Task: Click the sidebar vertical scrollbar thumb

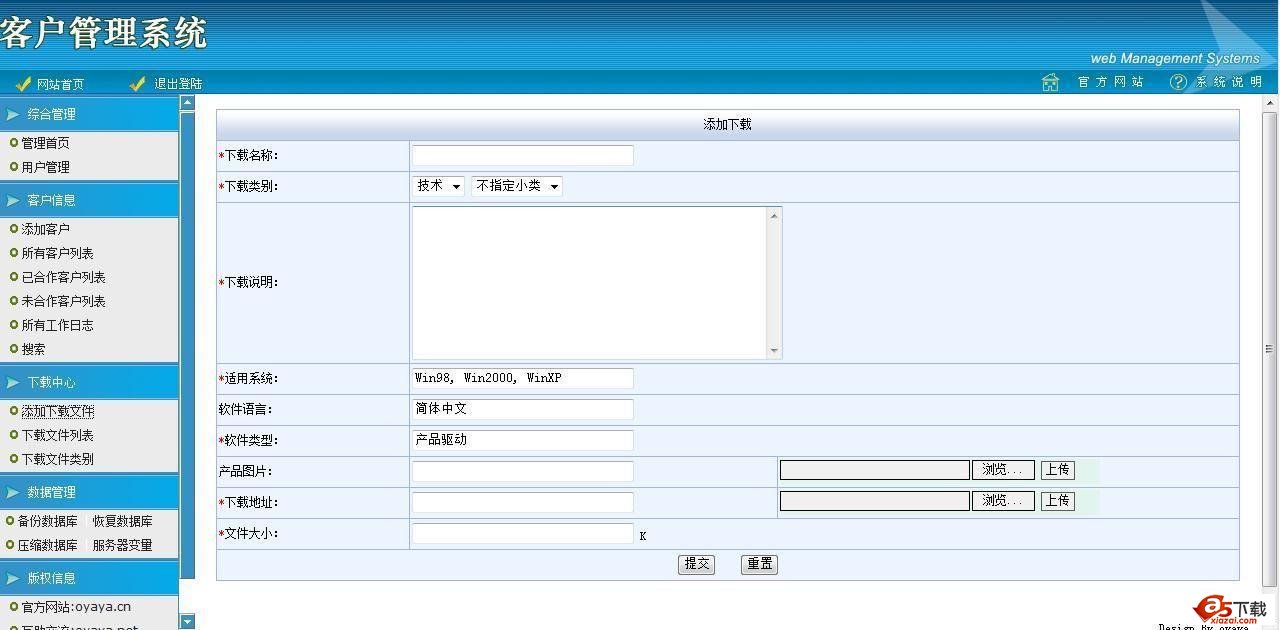Action: 187,345
